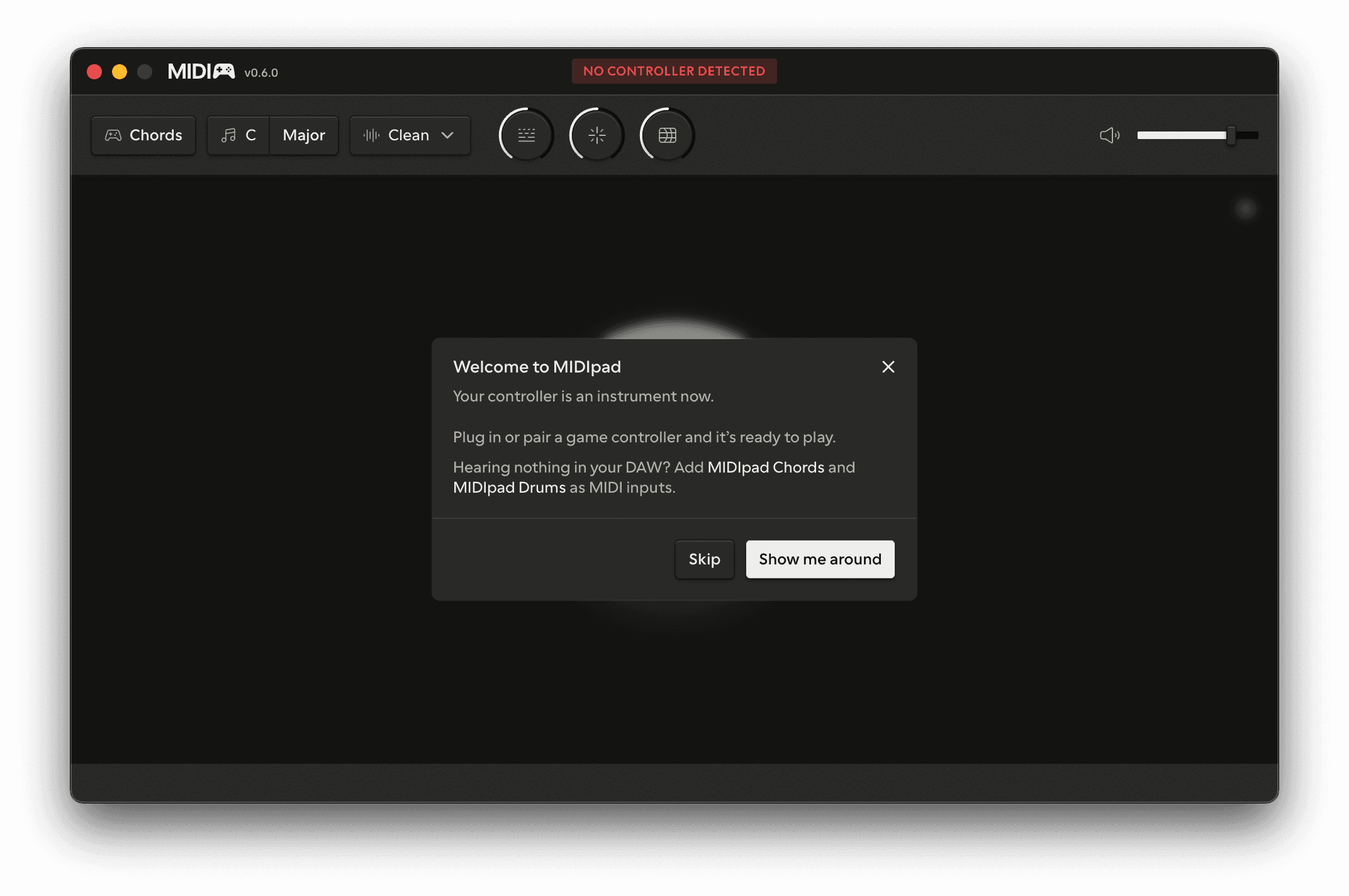
Task: Select the C key note button
Action: point(238,135)
